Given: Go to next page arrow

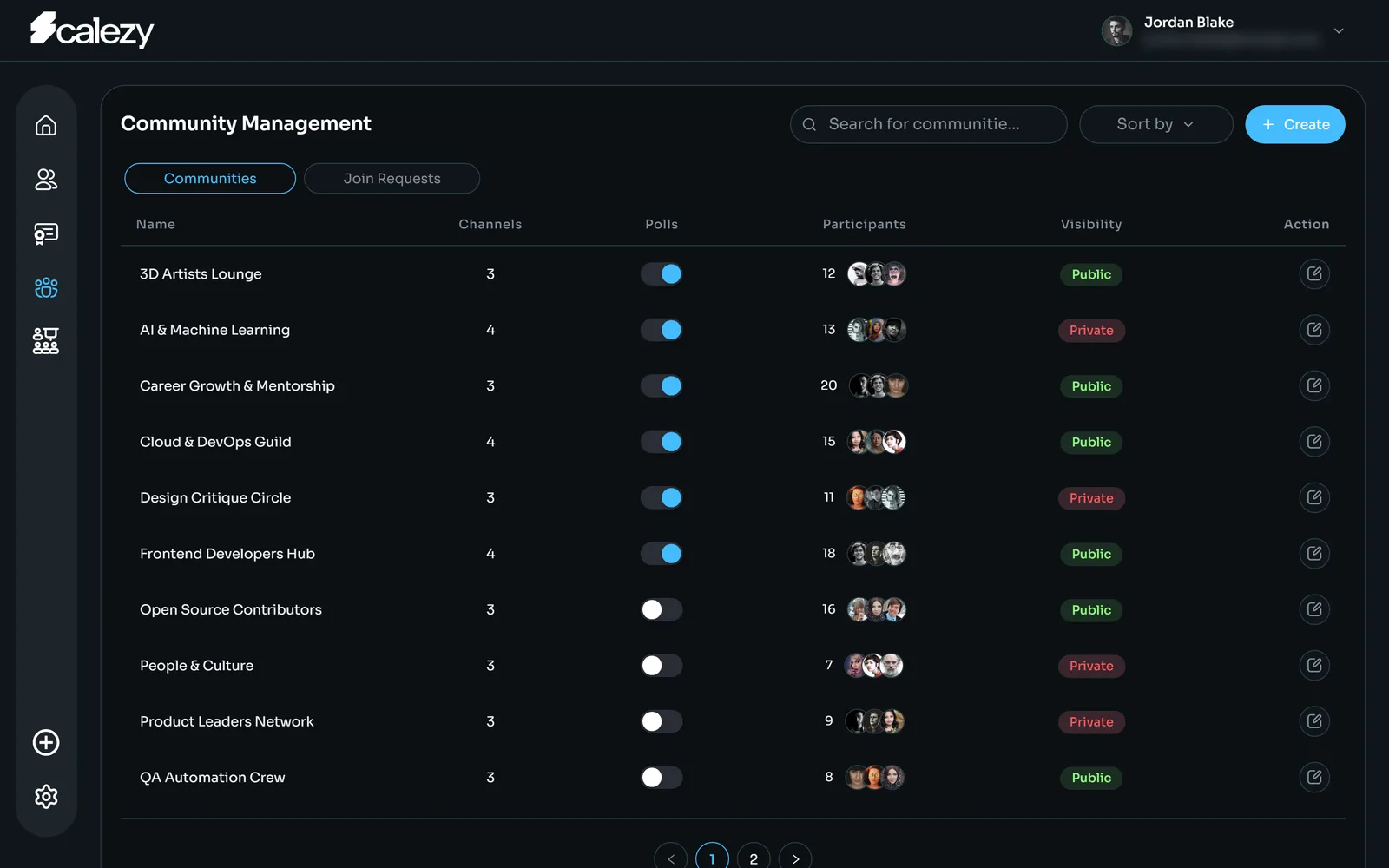Looking at the screenshot, I should tap(795, 858).
